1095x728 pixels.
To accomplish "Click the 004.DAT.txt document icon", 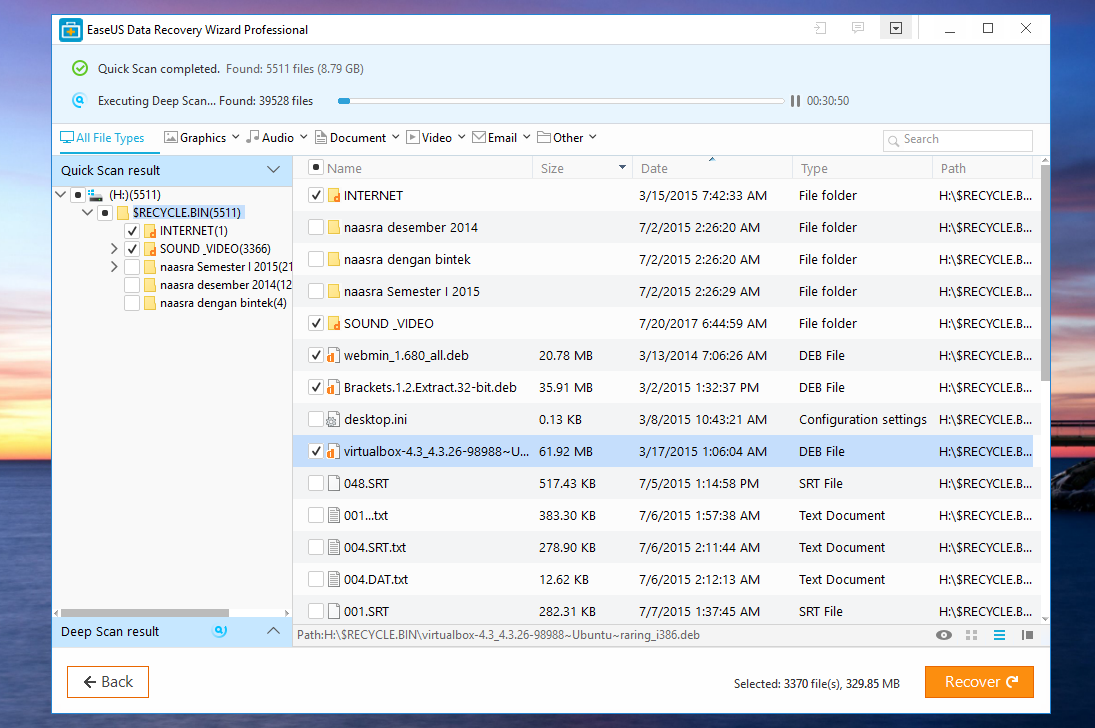I will pyautogui.click(x=333, y=579).
